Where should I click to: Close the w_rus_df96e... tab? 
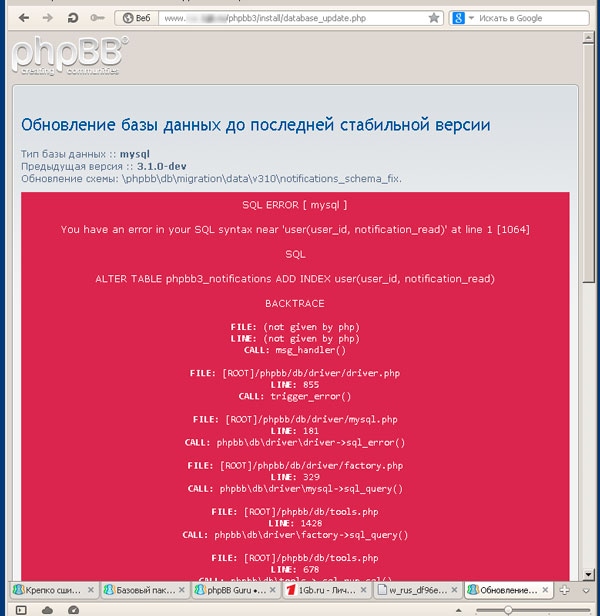tap(454, 590)
